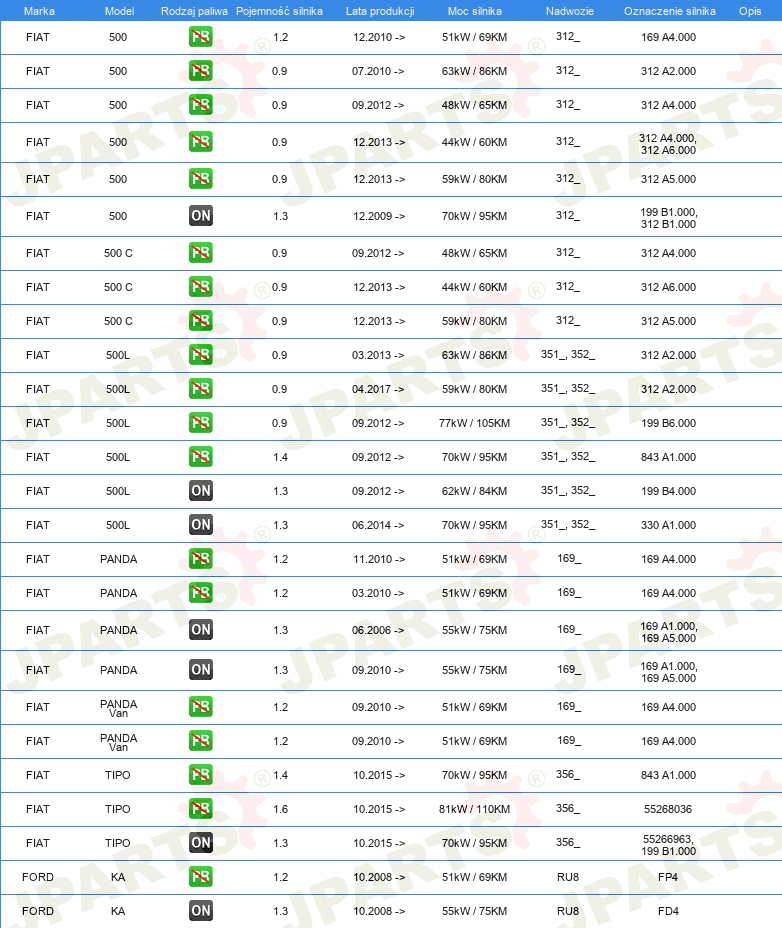Click petrol icon in 500L 843 A1.000 row
This screenshot has width=782, height=928.
[x=201, y=457]
